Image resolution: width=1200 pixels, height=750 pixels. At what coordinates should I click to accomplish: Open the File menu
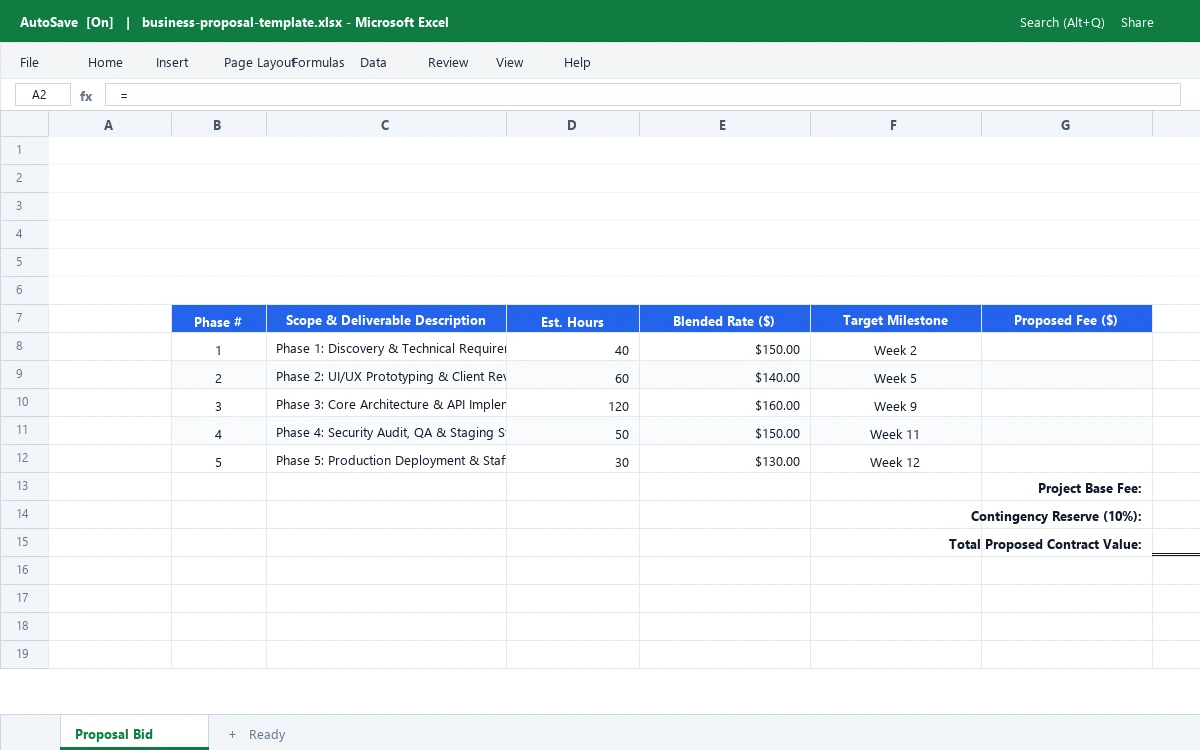29,62
